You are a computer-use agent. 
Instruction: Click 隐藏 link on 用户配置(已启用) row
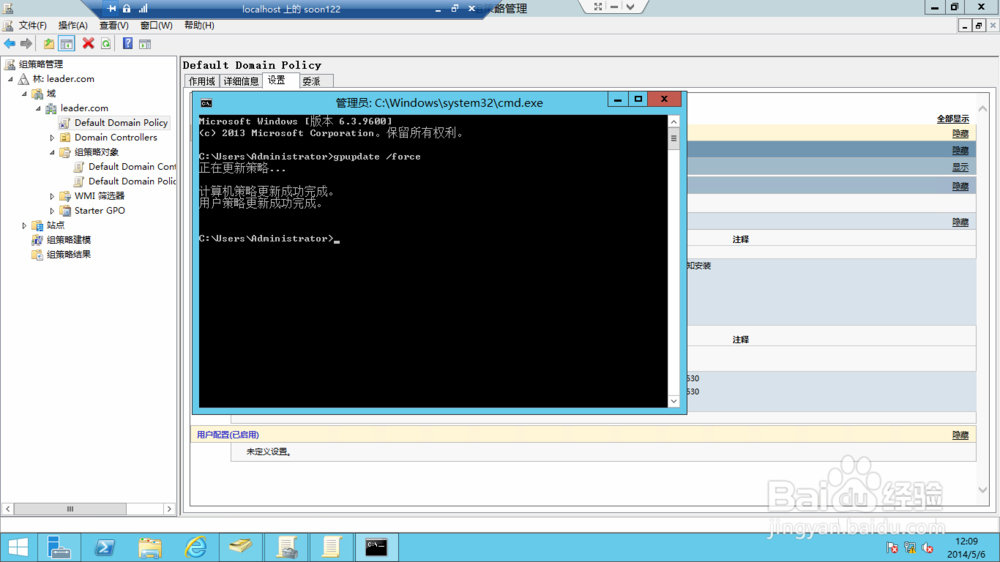click(x=960, y=435)
